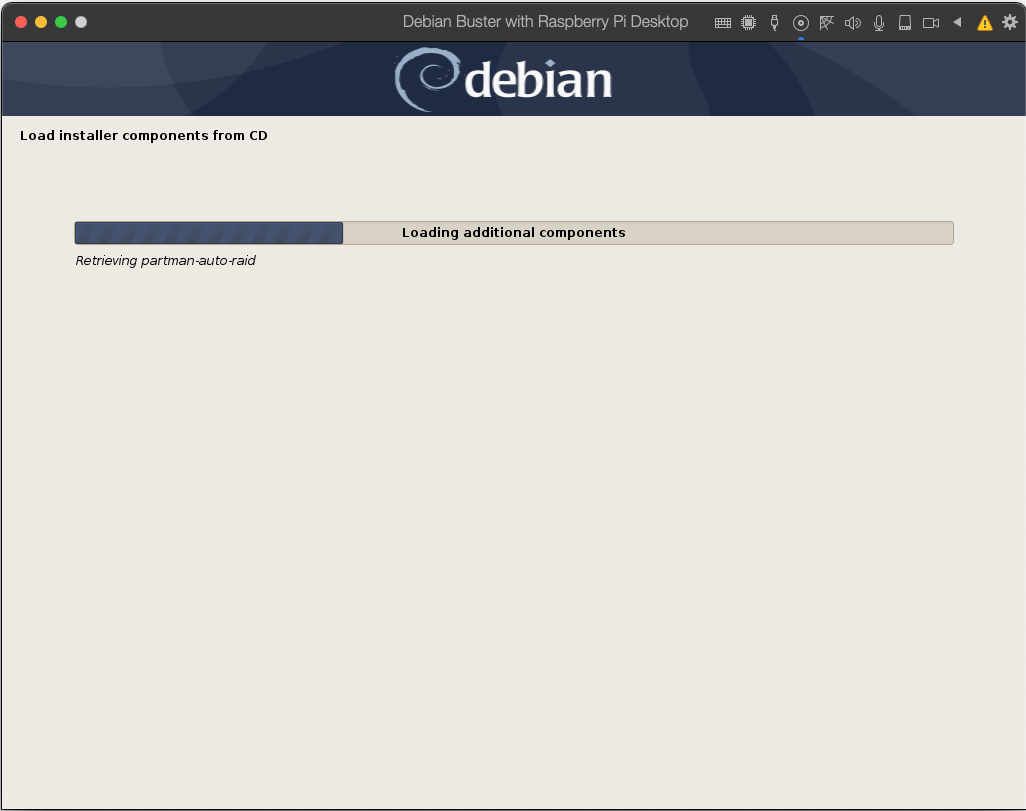
Task: Click the window title 'Debian Buster with Raspberry Pi Desktop'
Action: click(545, 22)
